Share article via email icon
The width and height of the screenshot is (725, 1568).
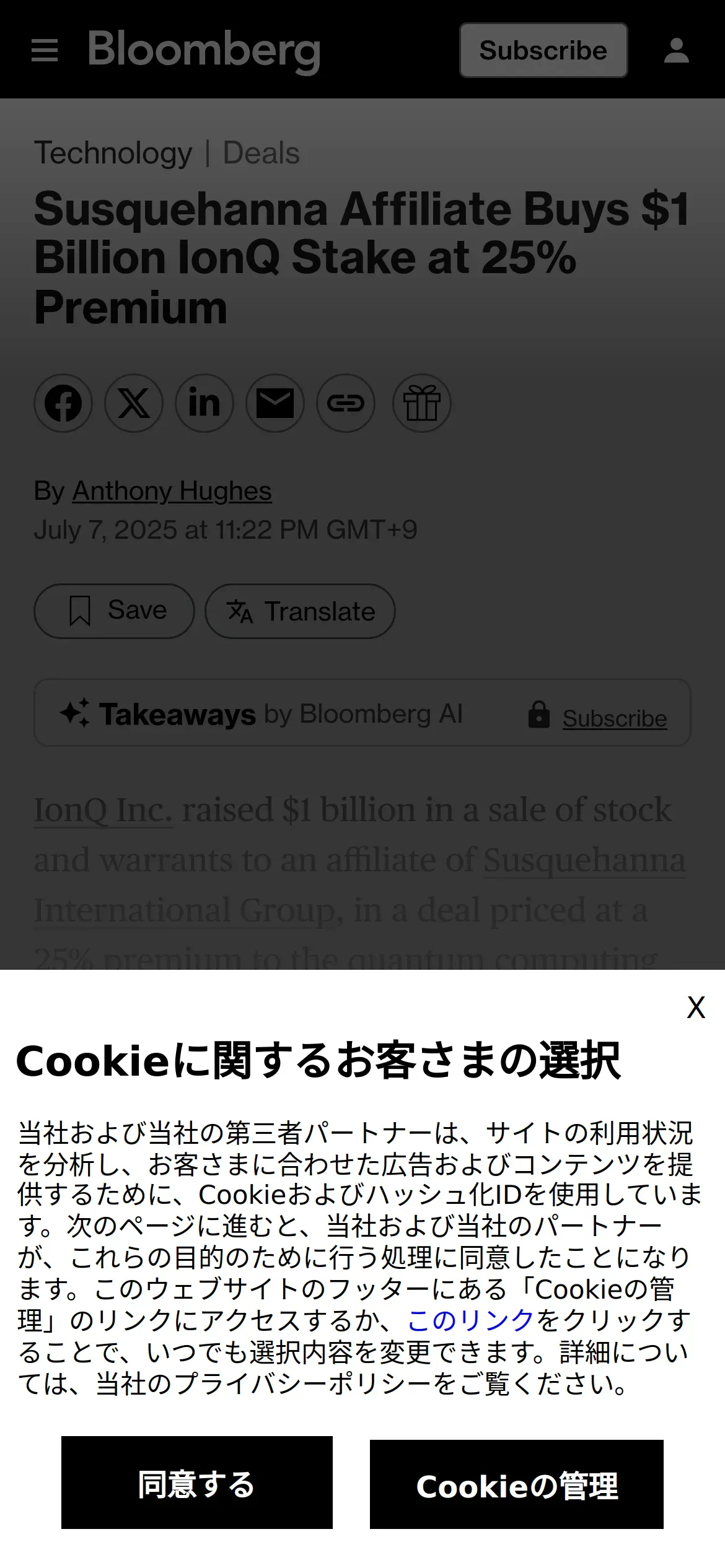[275, 403]
